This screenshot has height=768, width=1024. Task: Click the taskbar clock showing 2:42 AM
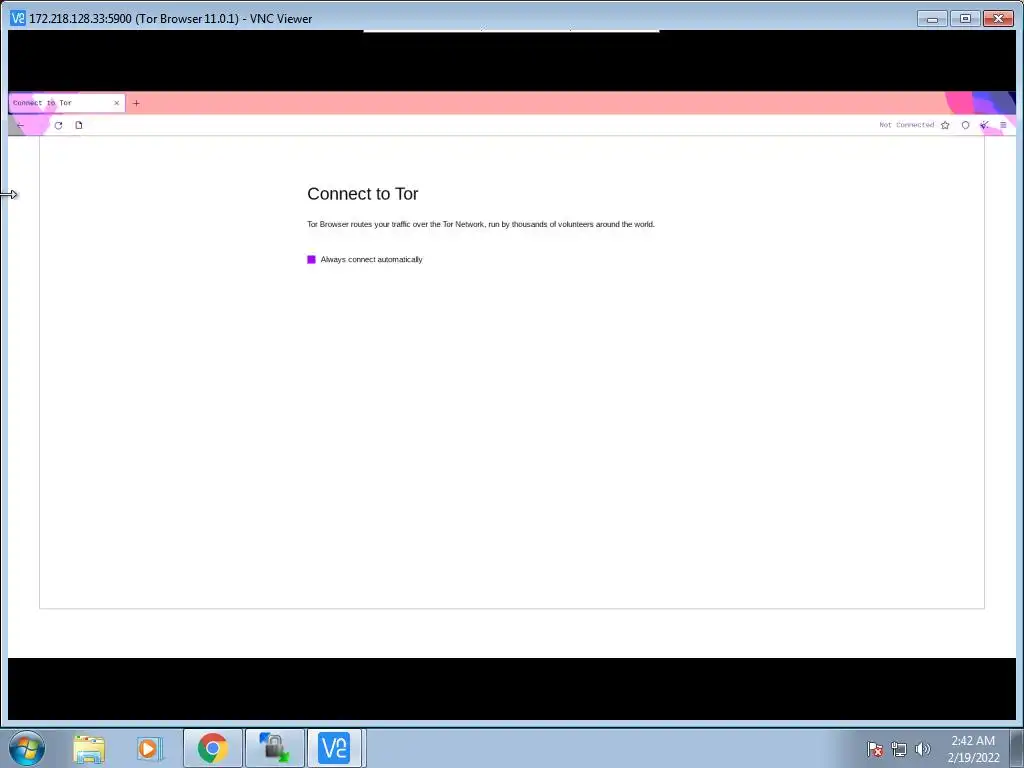(x=973, y=749)
